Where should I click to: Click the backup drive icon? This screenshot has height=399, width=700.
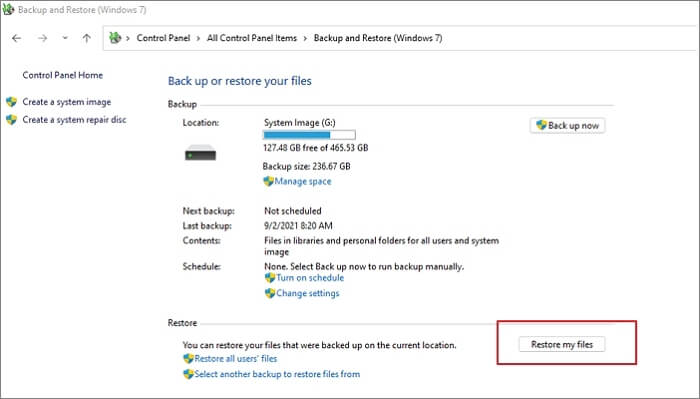coord(200,153)
